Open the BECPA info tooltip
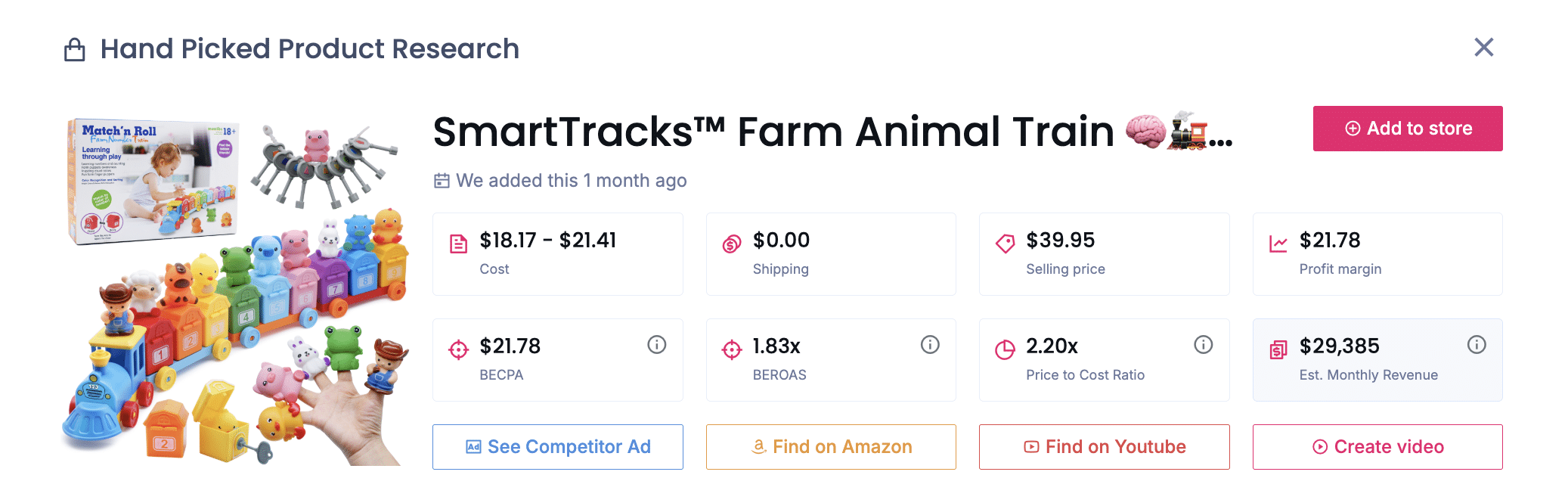Screen dimensions: 1568x478 tap(656, 344)
